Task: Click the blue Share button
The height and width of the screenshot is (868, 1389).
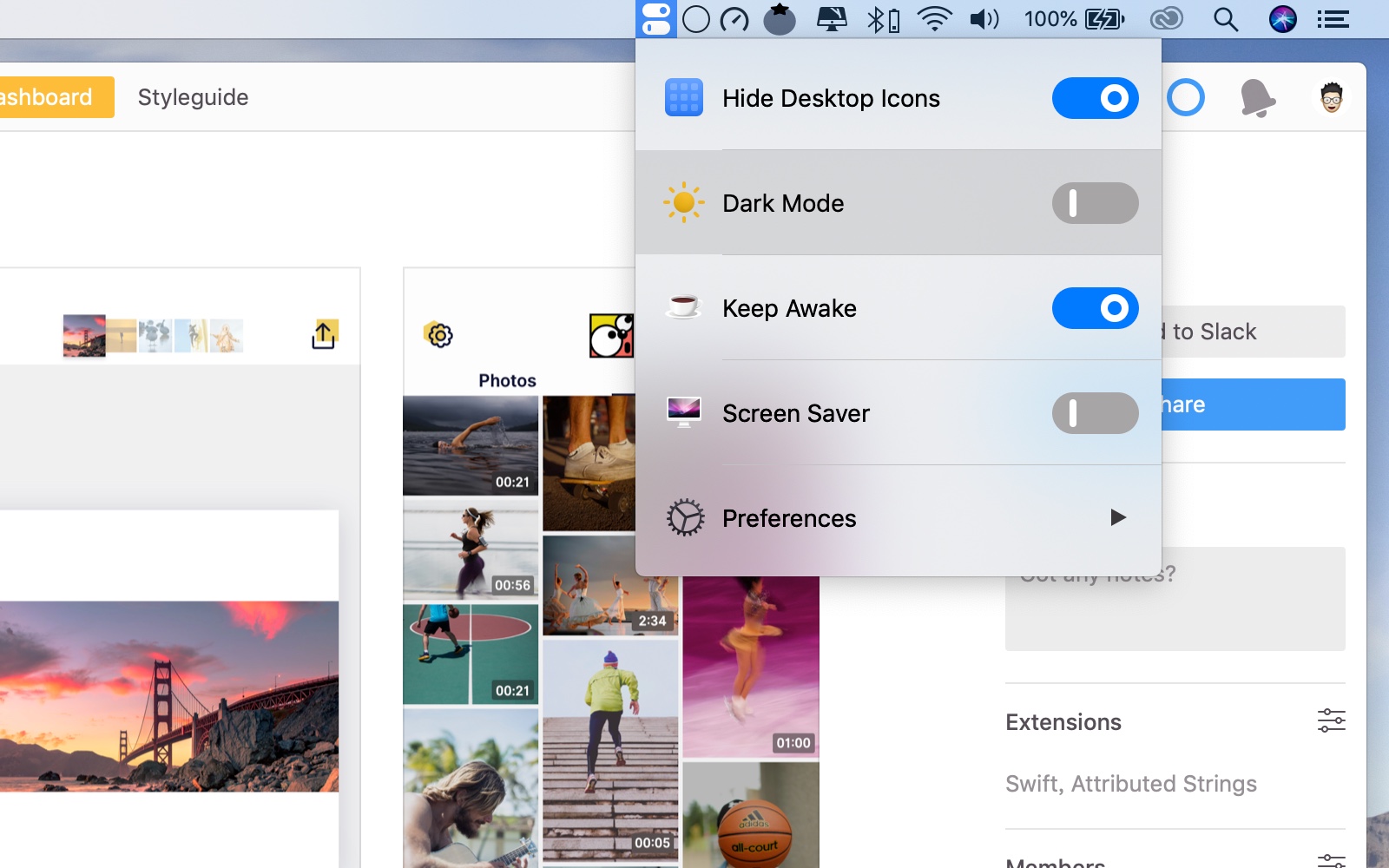Action: coord(1253,404)
